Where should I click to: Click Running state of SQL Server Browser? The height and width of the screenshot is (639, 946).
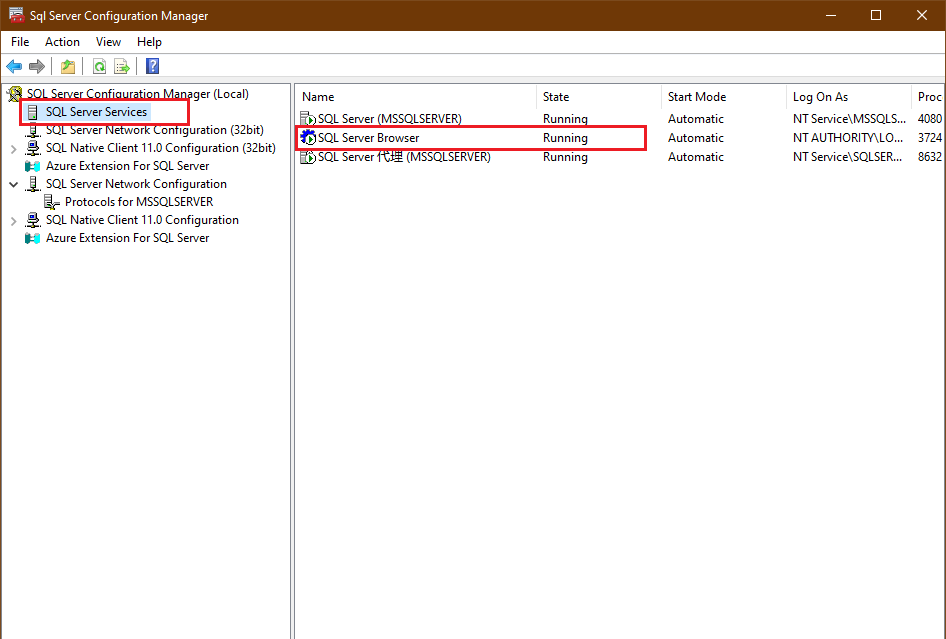[x=565, y=138]
